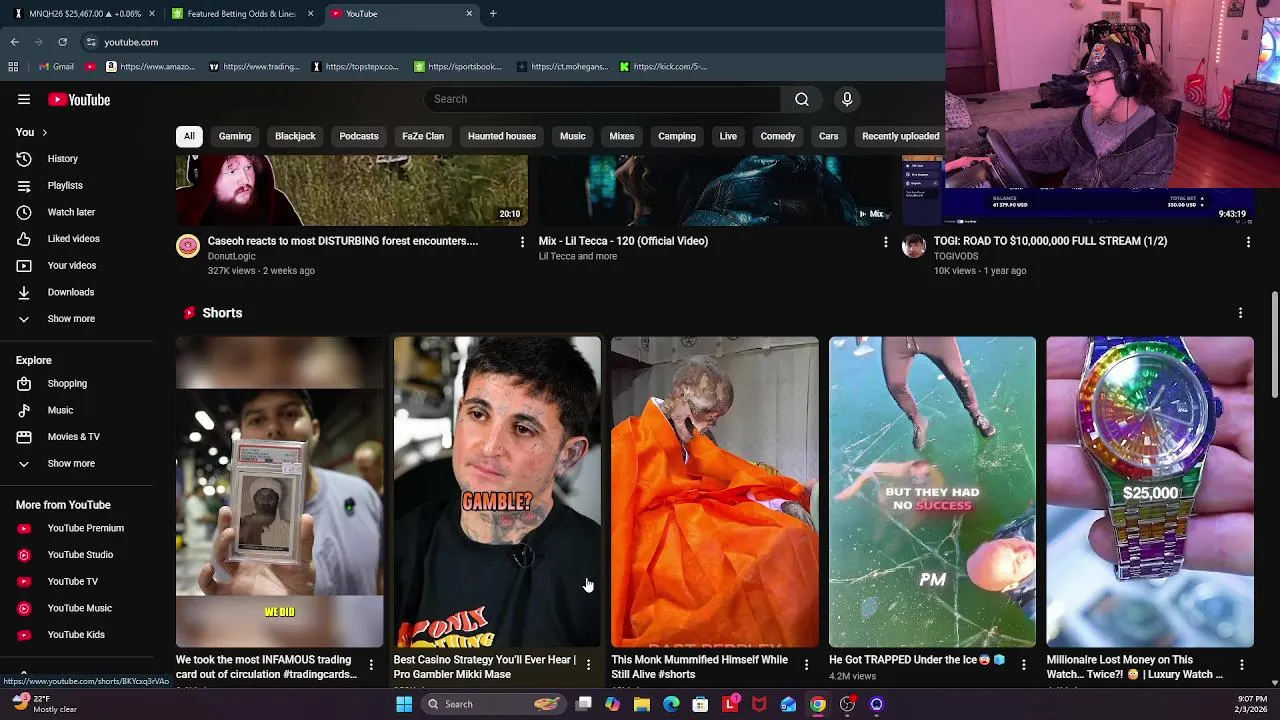Select the Mixes filter chip

pos(622,136)
